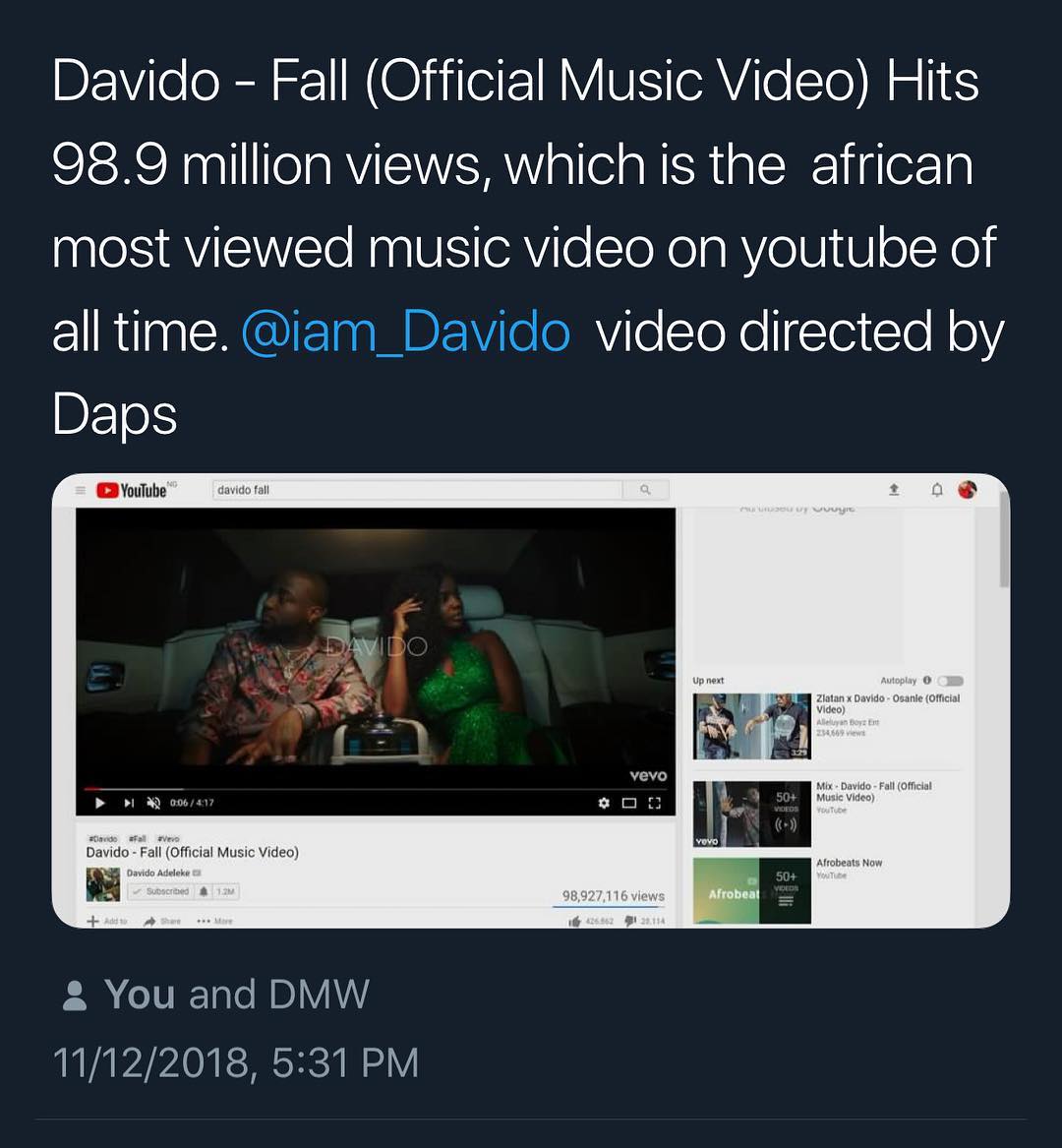Open the @iam_Davido profile mention

coord(405,332)
